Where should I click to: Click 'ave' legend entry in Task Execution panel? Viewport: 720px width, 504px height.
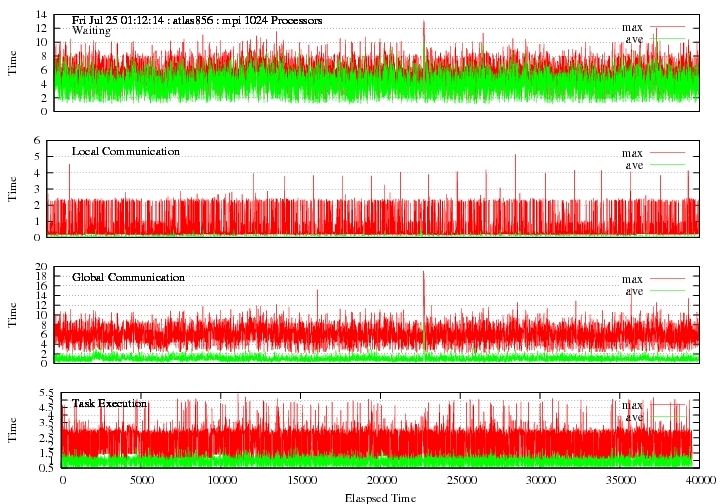(634, 417)
